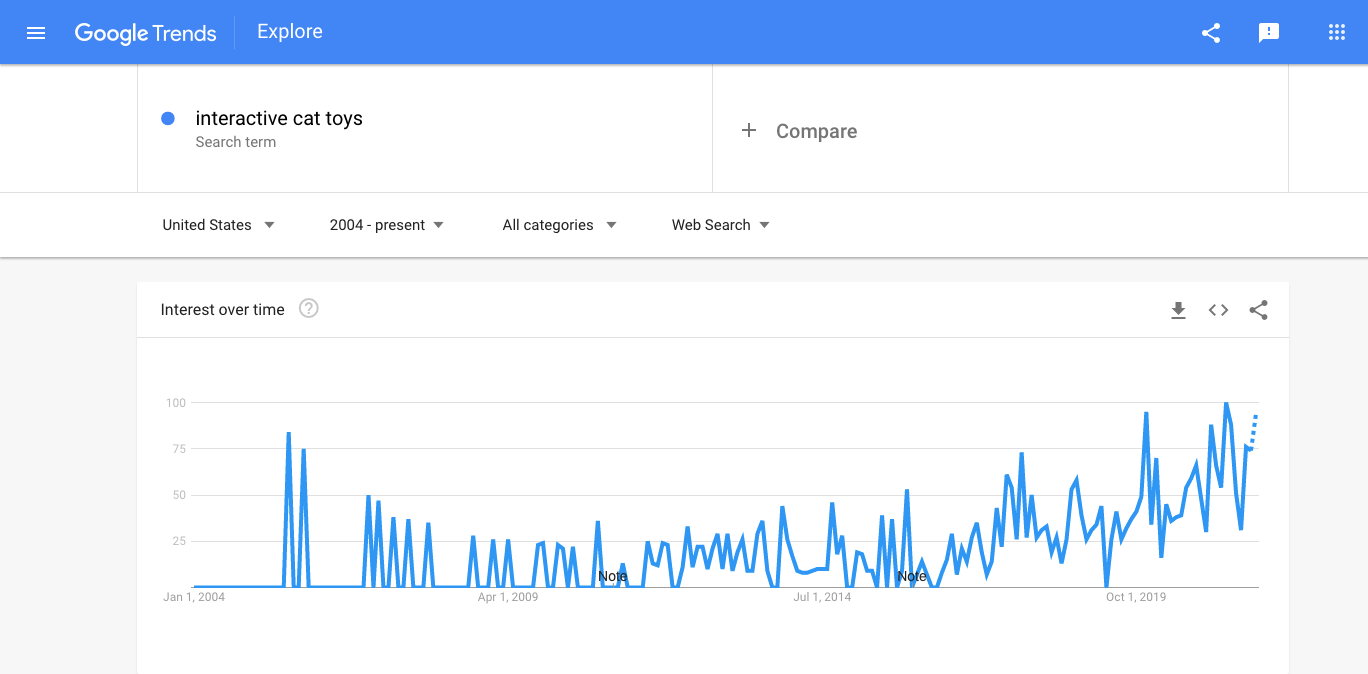This screenshot has height=674, width=1368.
Task: Click the second Note marker near Jul 2014
Action: (911, 576)
